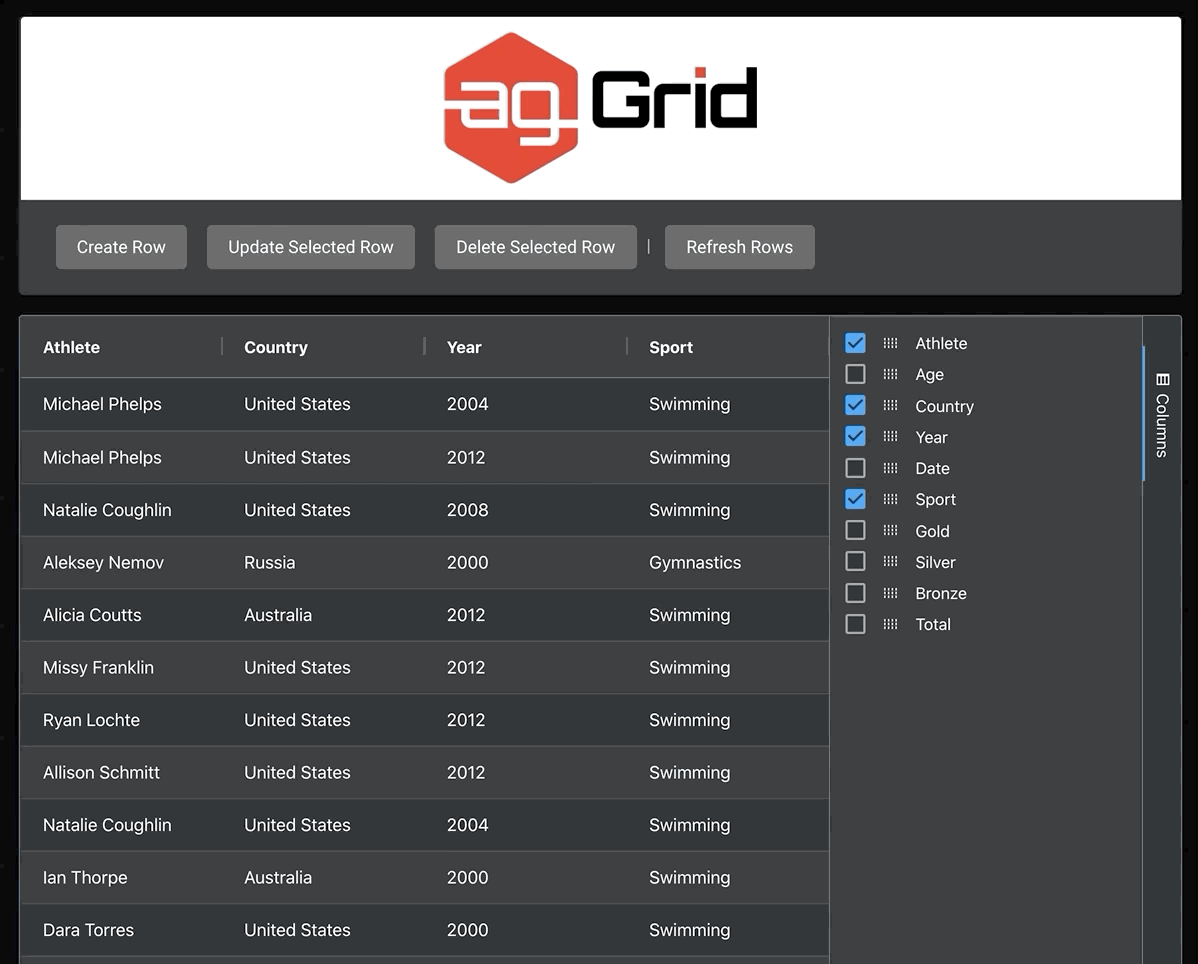Enable the Date column checkbox

[x=855, y=468]
